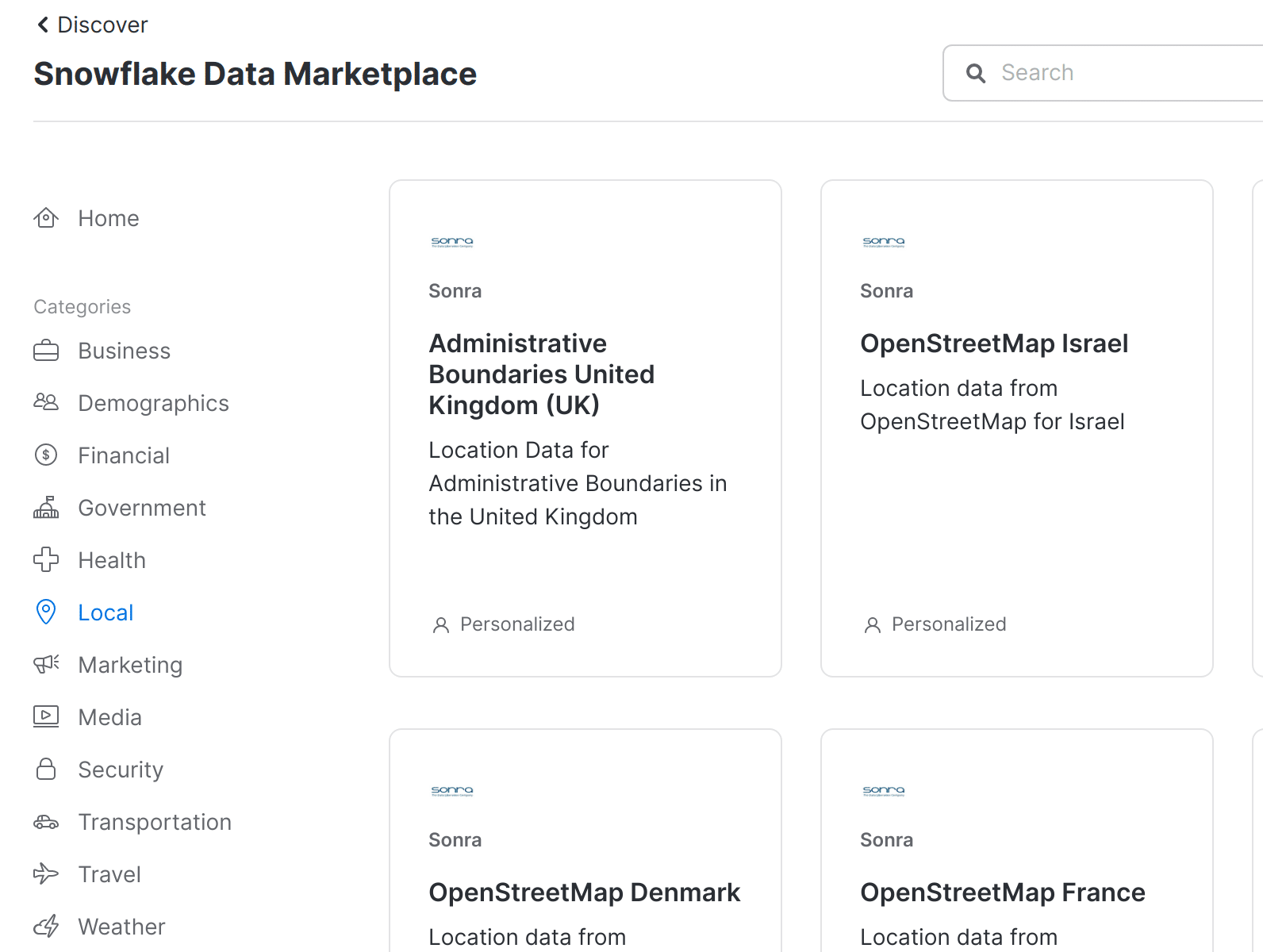Image resolution: width=1263 pixels, height=952 pixels.
Task: Click the Demographics people icon
Action: 46,402
